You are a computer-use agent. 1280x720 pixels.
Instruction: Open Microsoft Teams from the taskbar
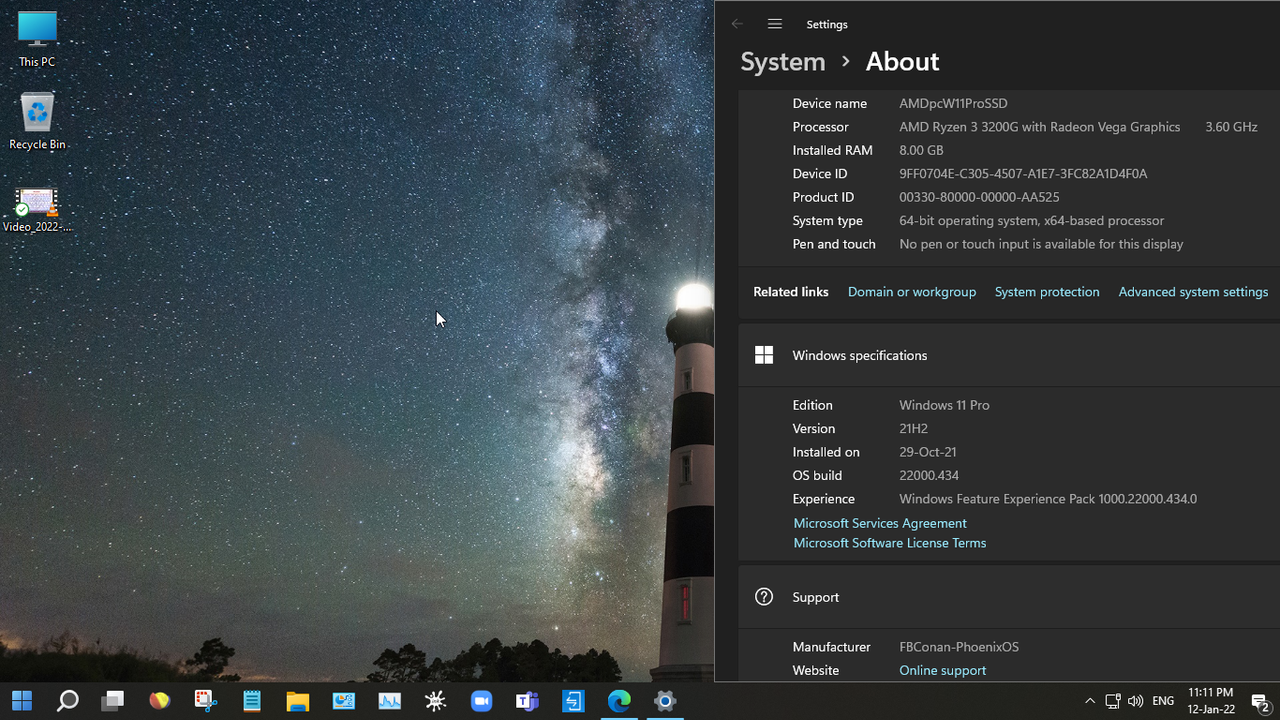pos(527,701)
